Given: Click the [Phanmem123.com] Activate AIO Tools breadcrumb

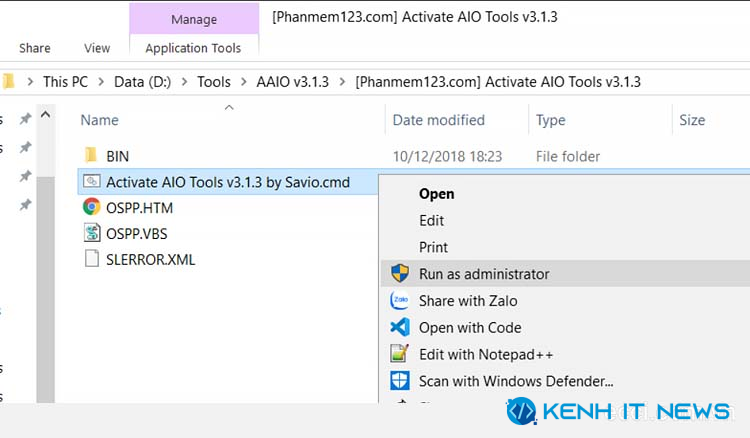Looking at the screenshot, I should tap(497, 82).
